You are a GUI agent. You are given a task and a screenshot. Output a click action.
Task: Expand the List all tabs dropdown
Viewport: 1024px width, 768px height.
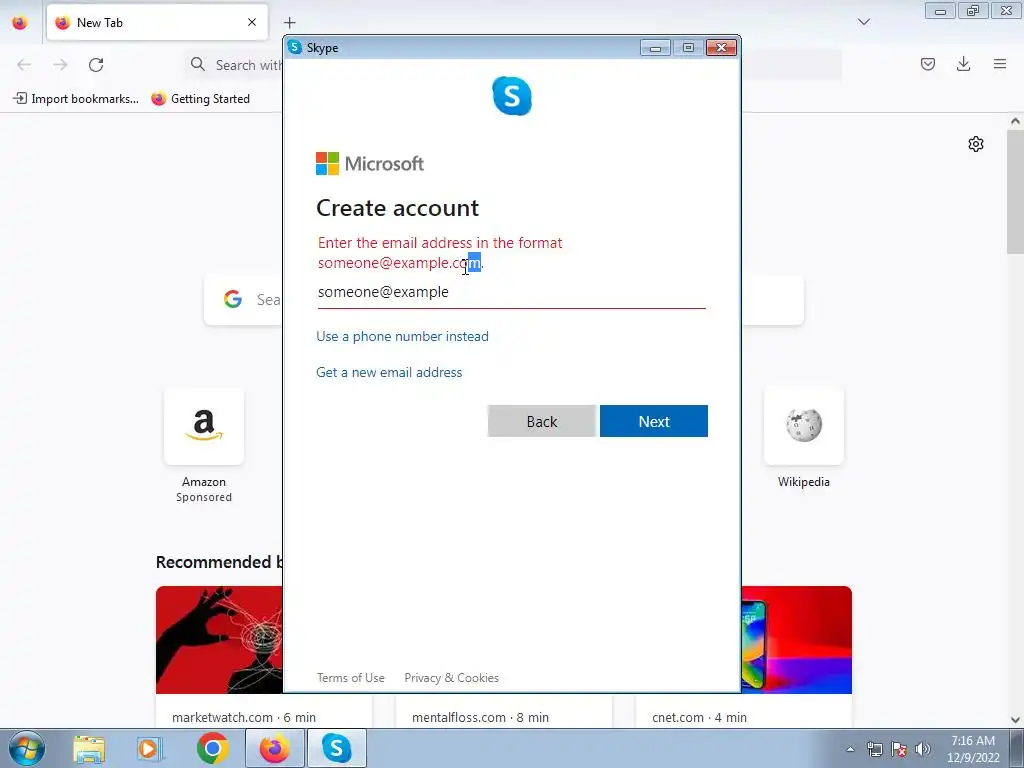(863, 22)
